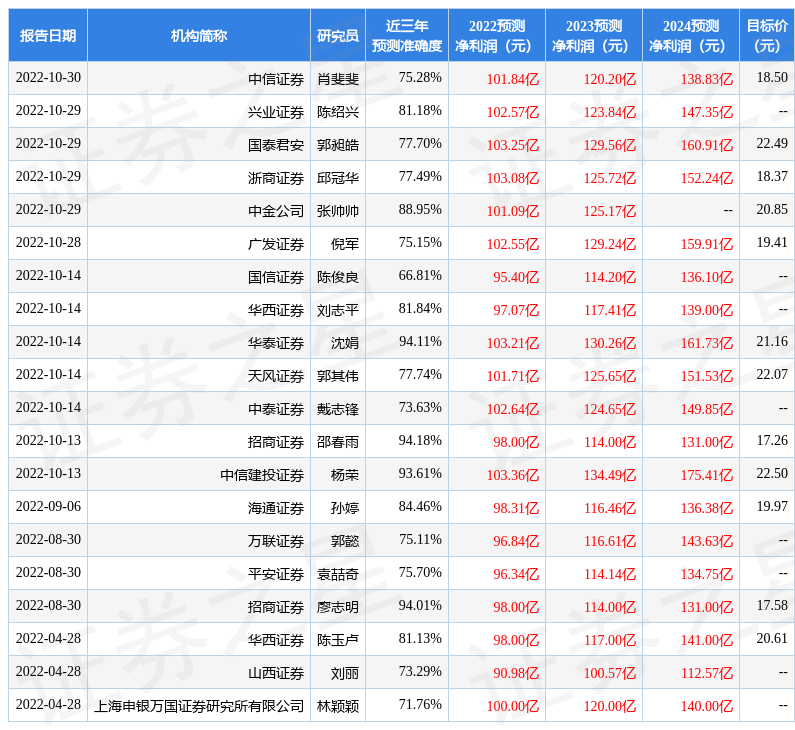Click target price 20.61
The width and height of the screenshot is (795, 730).
772,638
